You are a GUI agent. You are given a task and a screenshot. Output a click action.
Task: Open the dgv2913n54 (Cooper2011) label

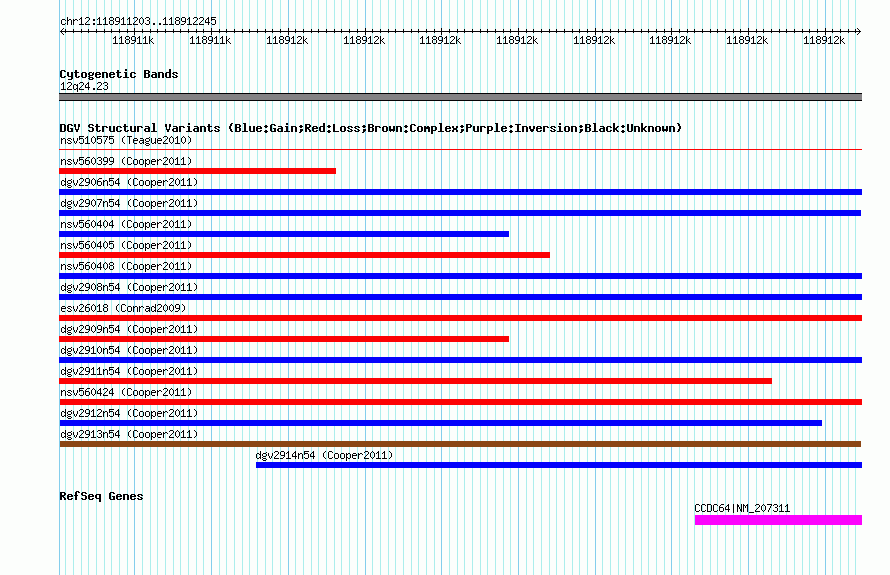pos(129,434)
